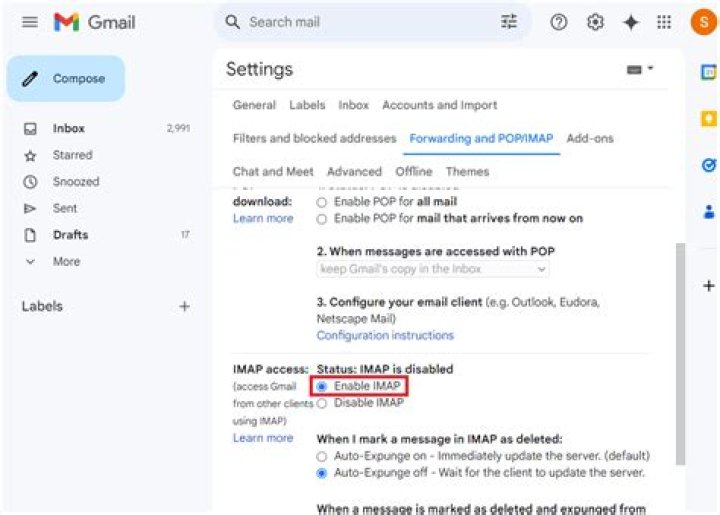Switch to the Filters and blocked addresses tab
The width and height of the screenshot is (720, 515).
pos(314,138)
